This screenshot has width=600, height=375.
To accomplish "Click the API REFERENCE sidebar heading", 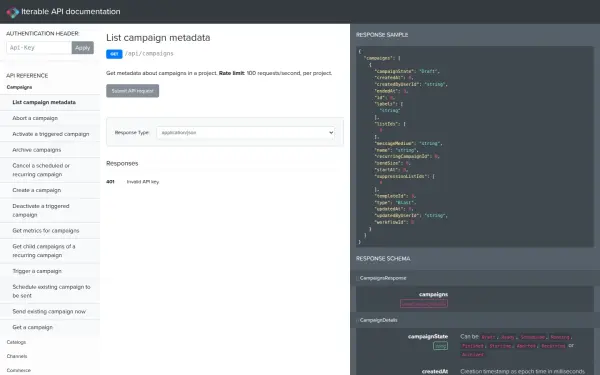I will [27, 76].
